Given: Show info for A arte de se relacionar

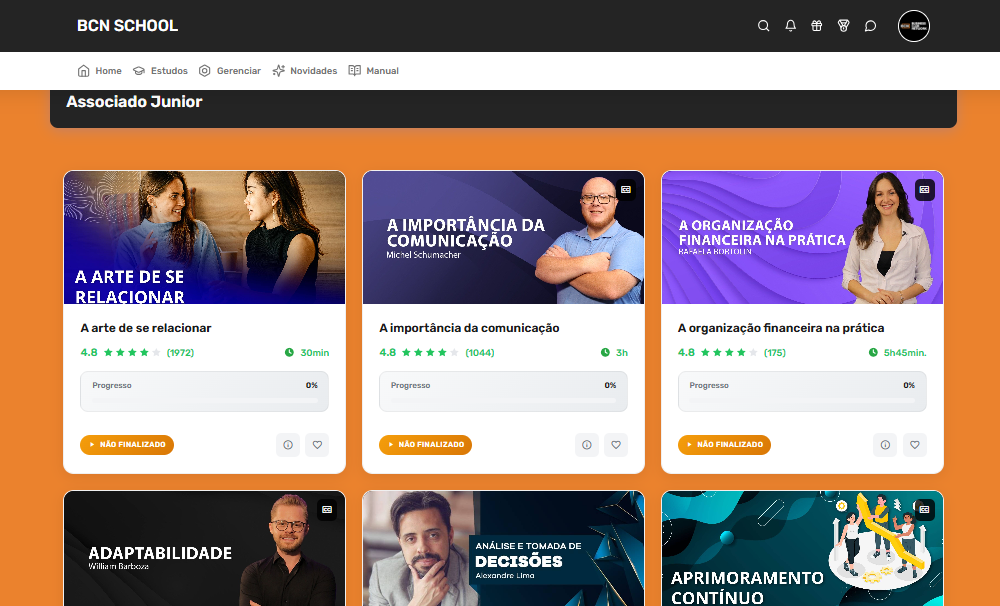Looking at the screenshot, I should click(288, 445).
